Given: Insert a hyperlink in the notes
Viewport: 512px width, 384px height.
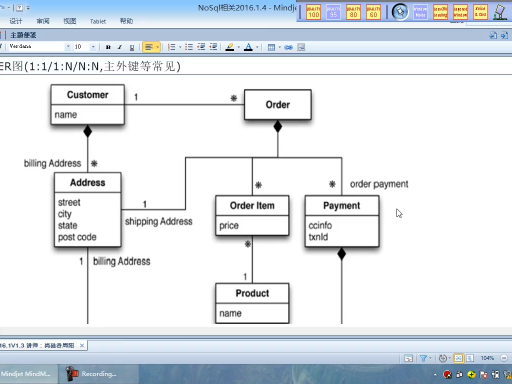Looking at the screenshot, I should click(288, 47).
